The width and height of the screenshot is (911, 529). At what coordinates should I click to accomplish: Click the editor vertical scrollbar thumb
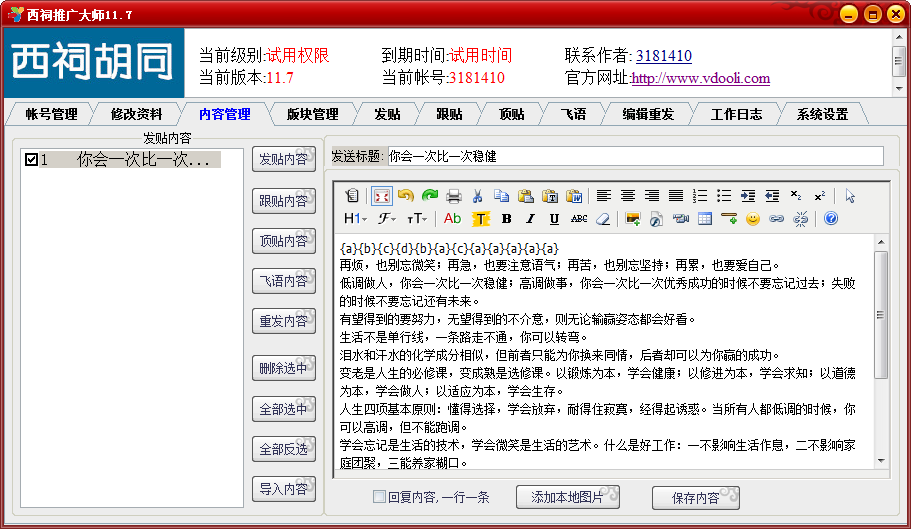pos(881,315)
